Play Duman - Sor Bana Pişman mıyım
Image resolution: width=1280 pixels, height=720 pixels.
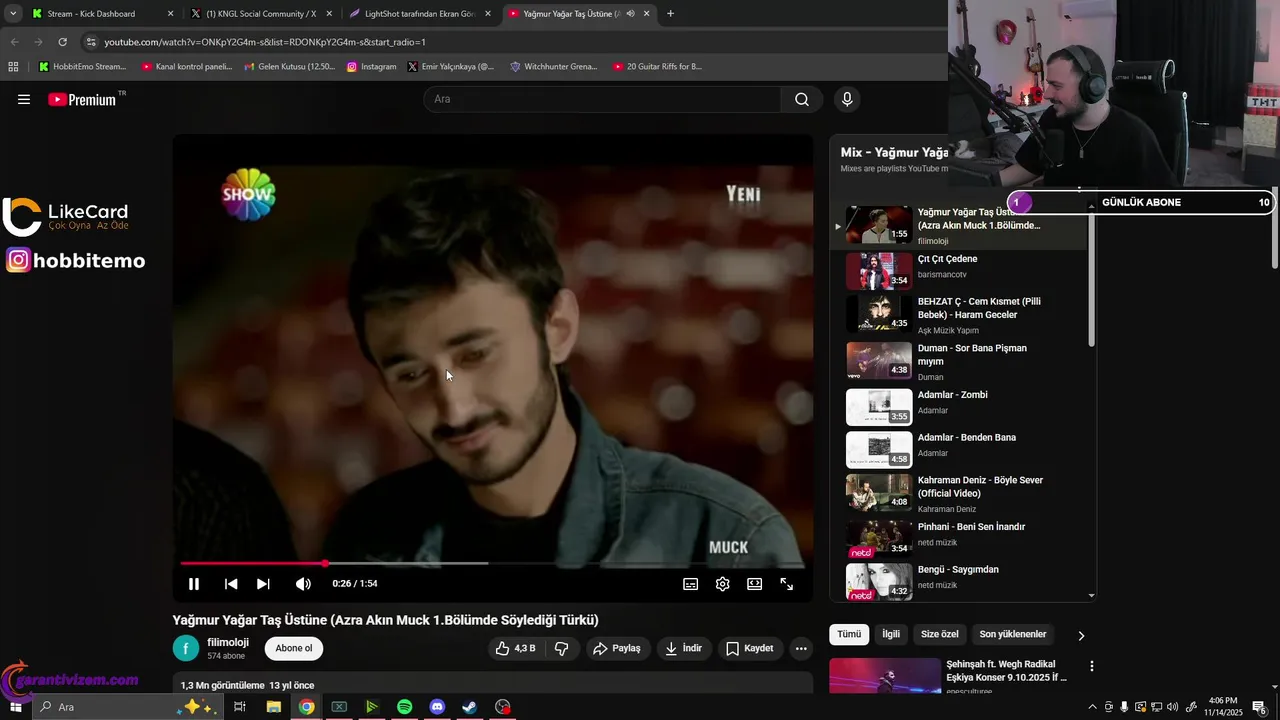tap(960, 361)
